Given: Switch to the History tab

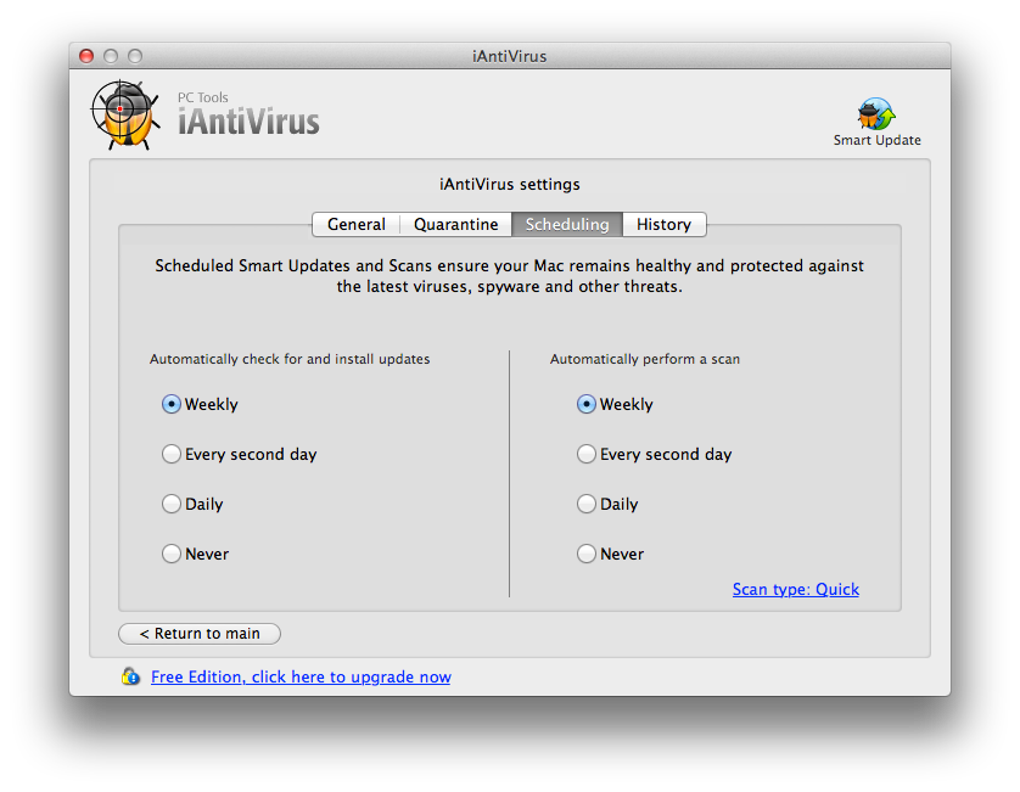Looking at the screenshot, I should point(664,224).
